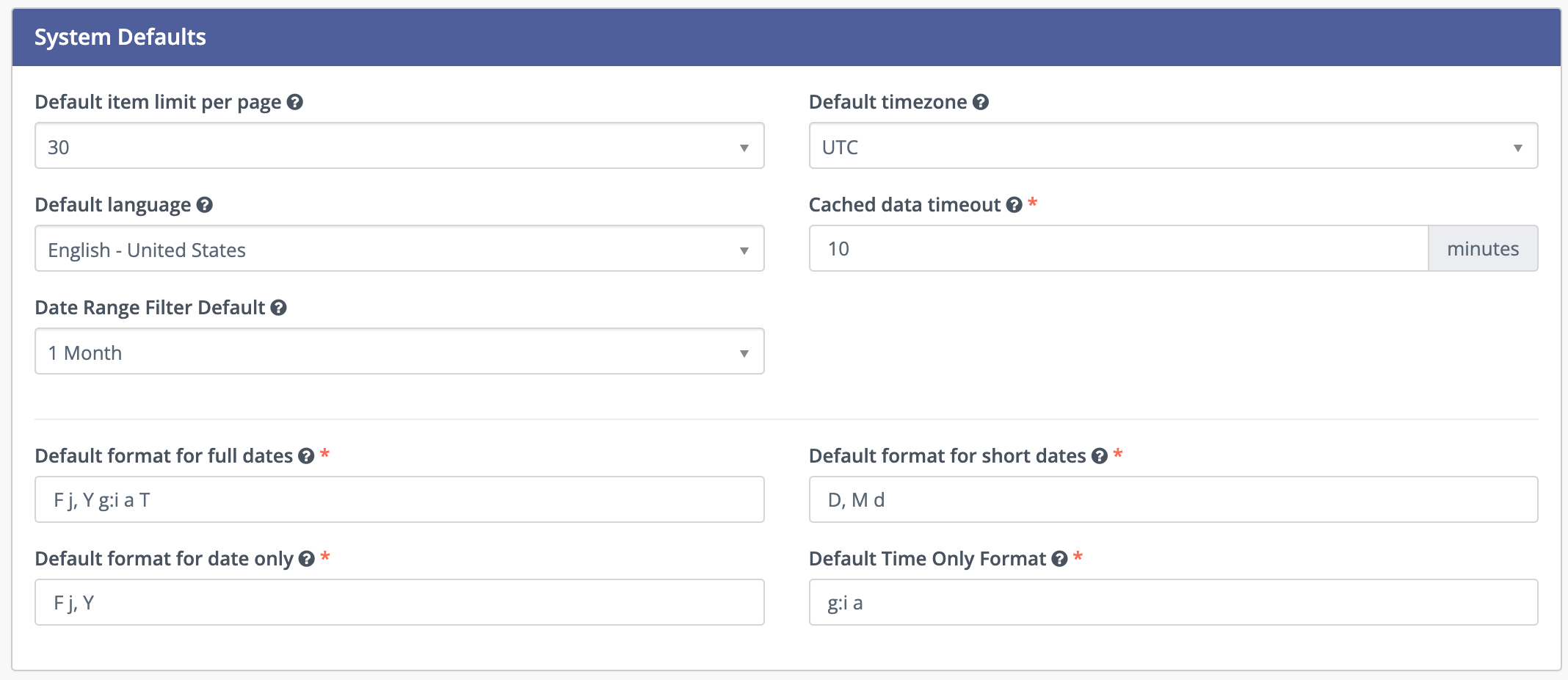This screenshot has height=680, width=1568.
Task: Focus the full dates format field
Action: click(x=399, y=500)
